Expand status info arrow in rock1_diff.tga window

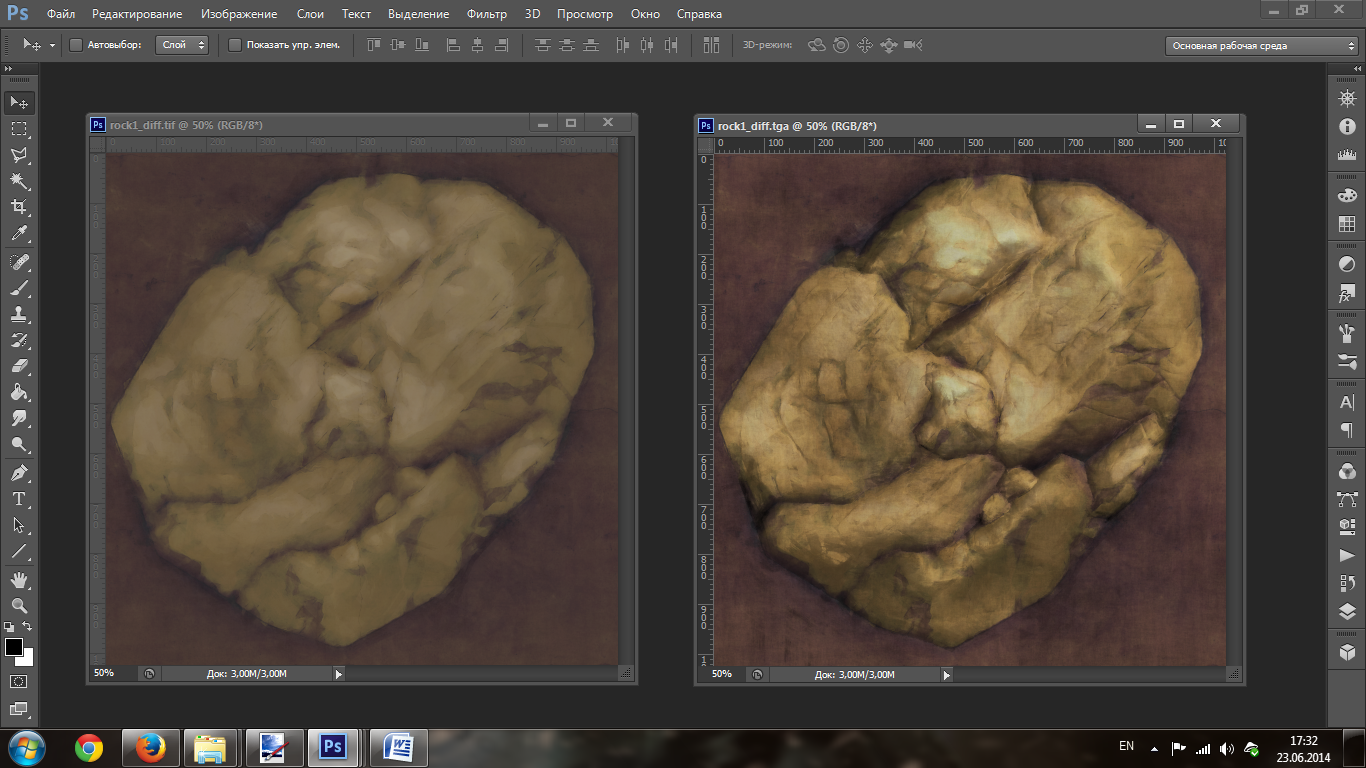[x=947, y=675]
